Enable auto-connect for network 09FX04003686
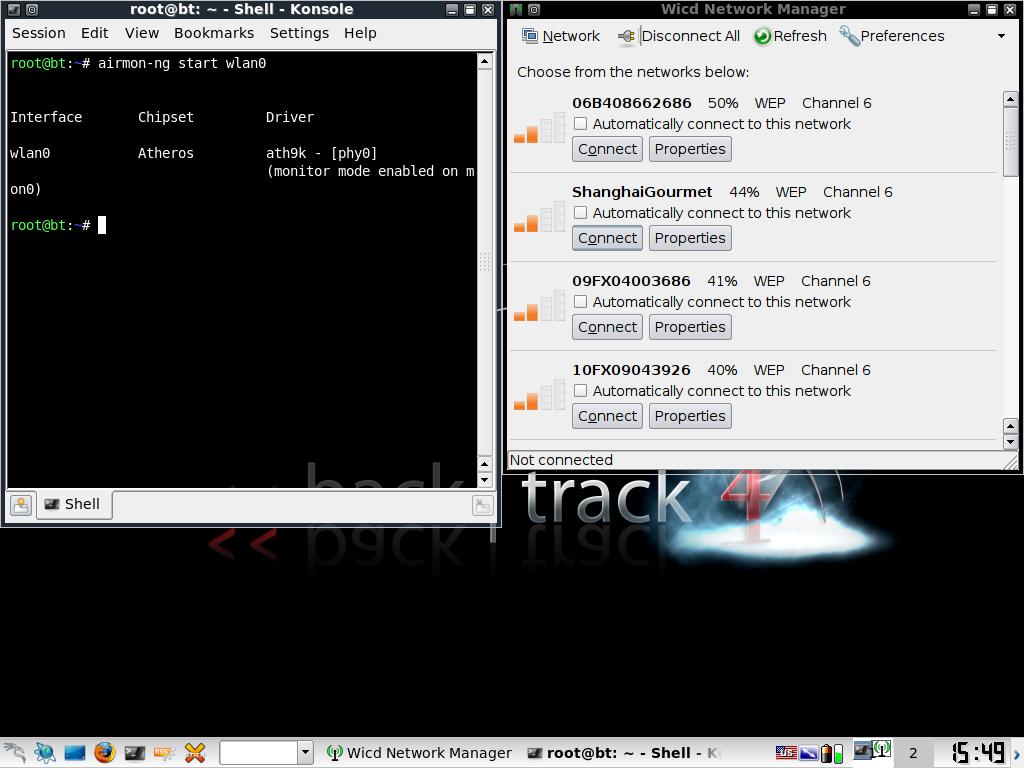This screenshot has width=1024, height=768. coord(580,302)
